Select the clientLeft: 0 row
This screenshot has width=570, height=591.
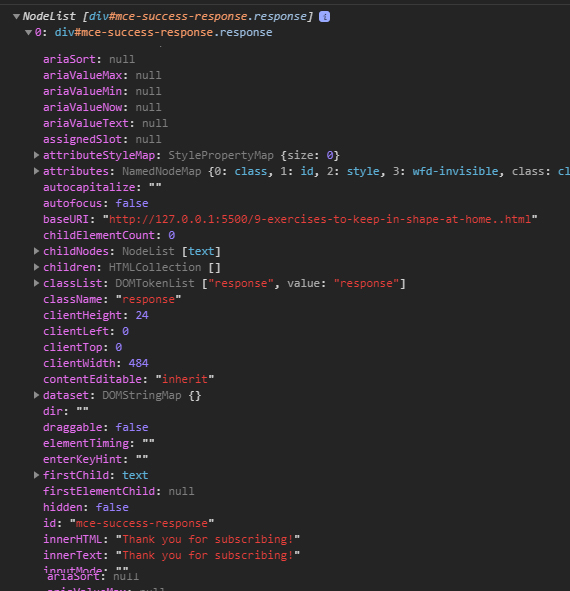pos(86,331)
